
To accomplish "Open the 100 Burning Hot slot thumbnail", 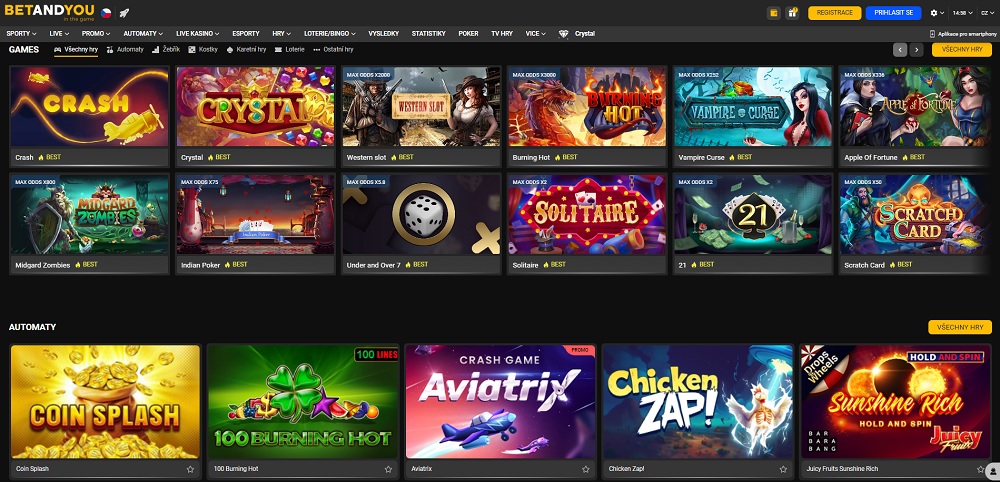I will (x=303, y=402).
